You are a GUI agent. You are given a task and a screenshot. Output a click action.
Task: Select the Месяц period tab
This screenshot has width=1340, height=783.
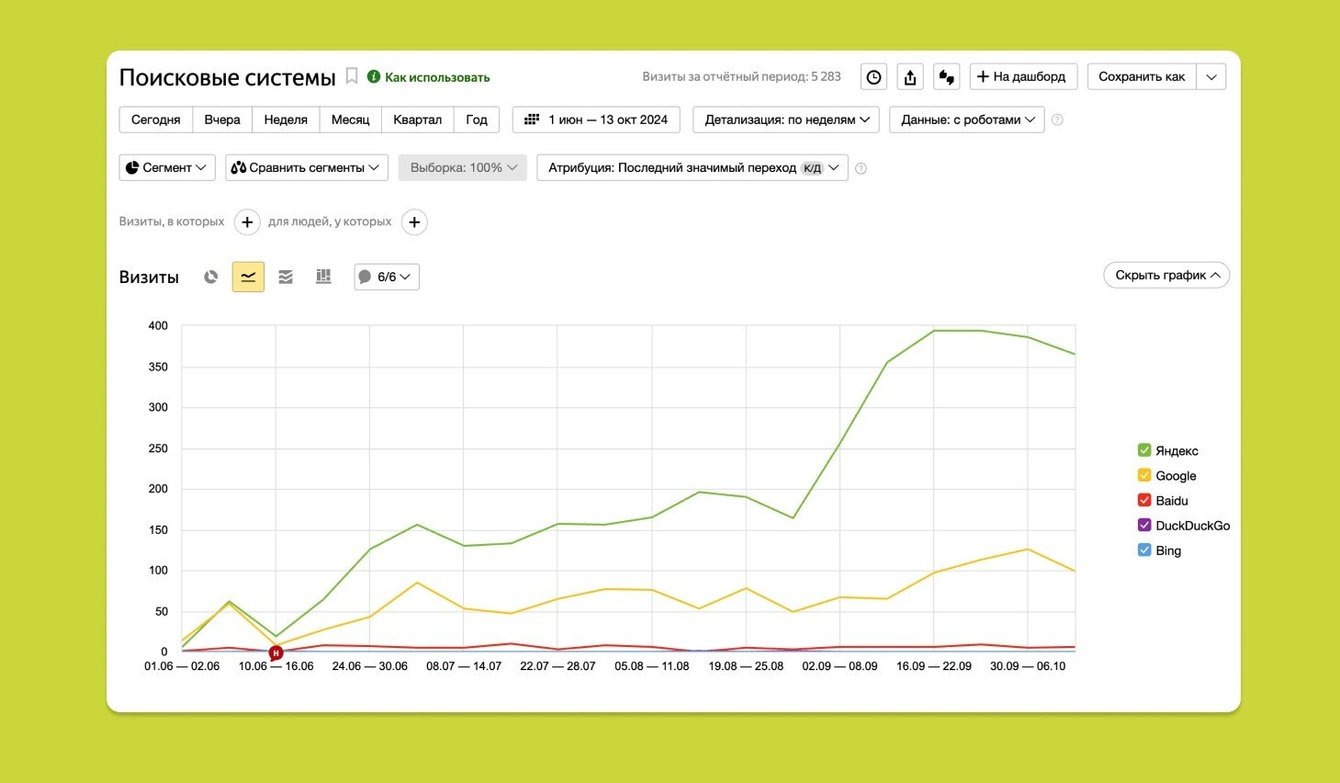(x=350, y=120)
